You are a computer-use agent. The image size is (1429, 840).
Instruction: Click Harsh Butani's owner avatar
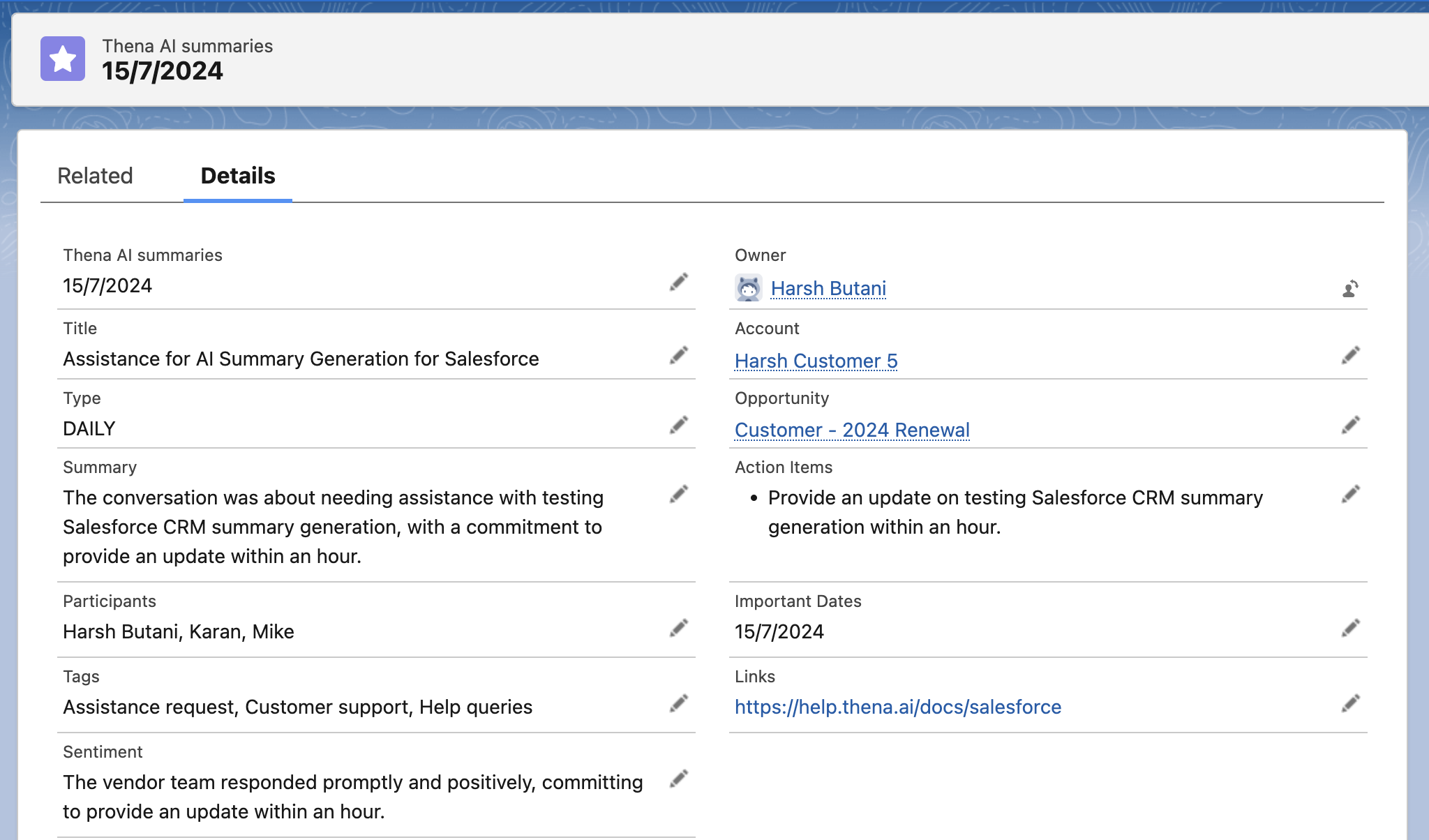pyautogui.click(x=748, y=288)
